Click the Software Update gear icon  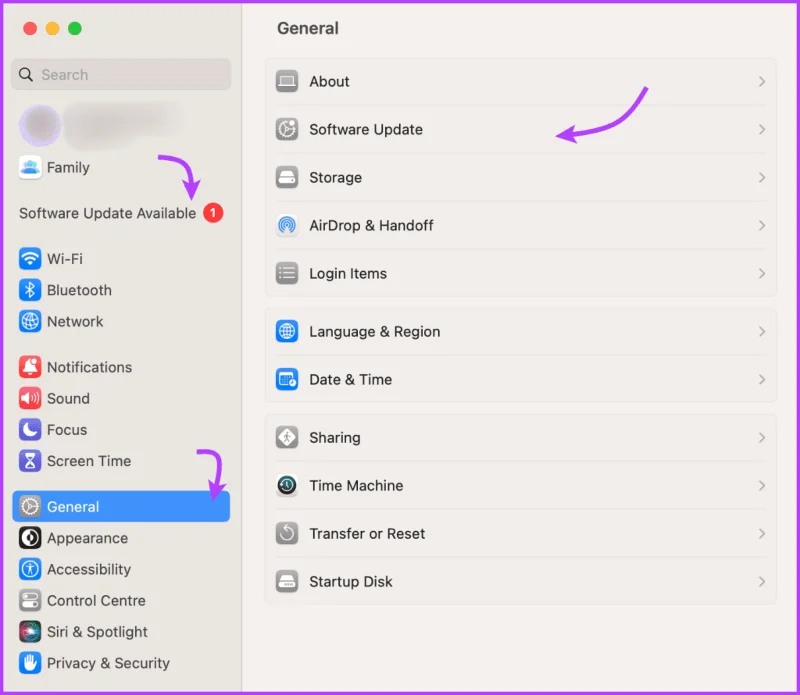pyautogui.click(x=287, y=129)
